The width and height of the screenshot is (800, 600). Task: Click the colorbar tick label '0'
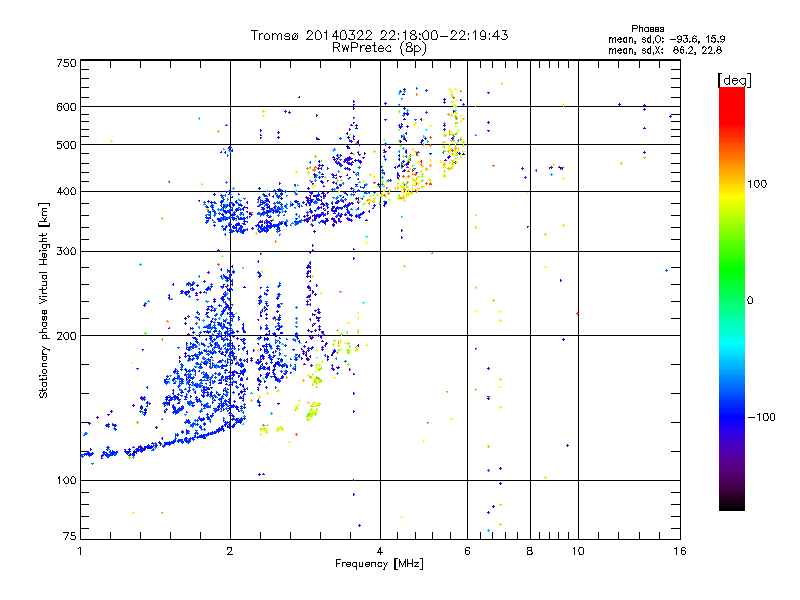coord(750,301)
